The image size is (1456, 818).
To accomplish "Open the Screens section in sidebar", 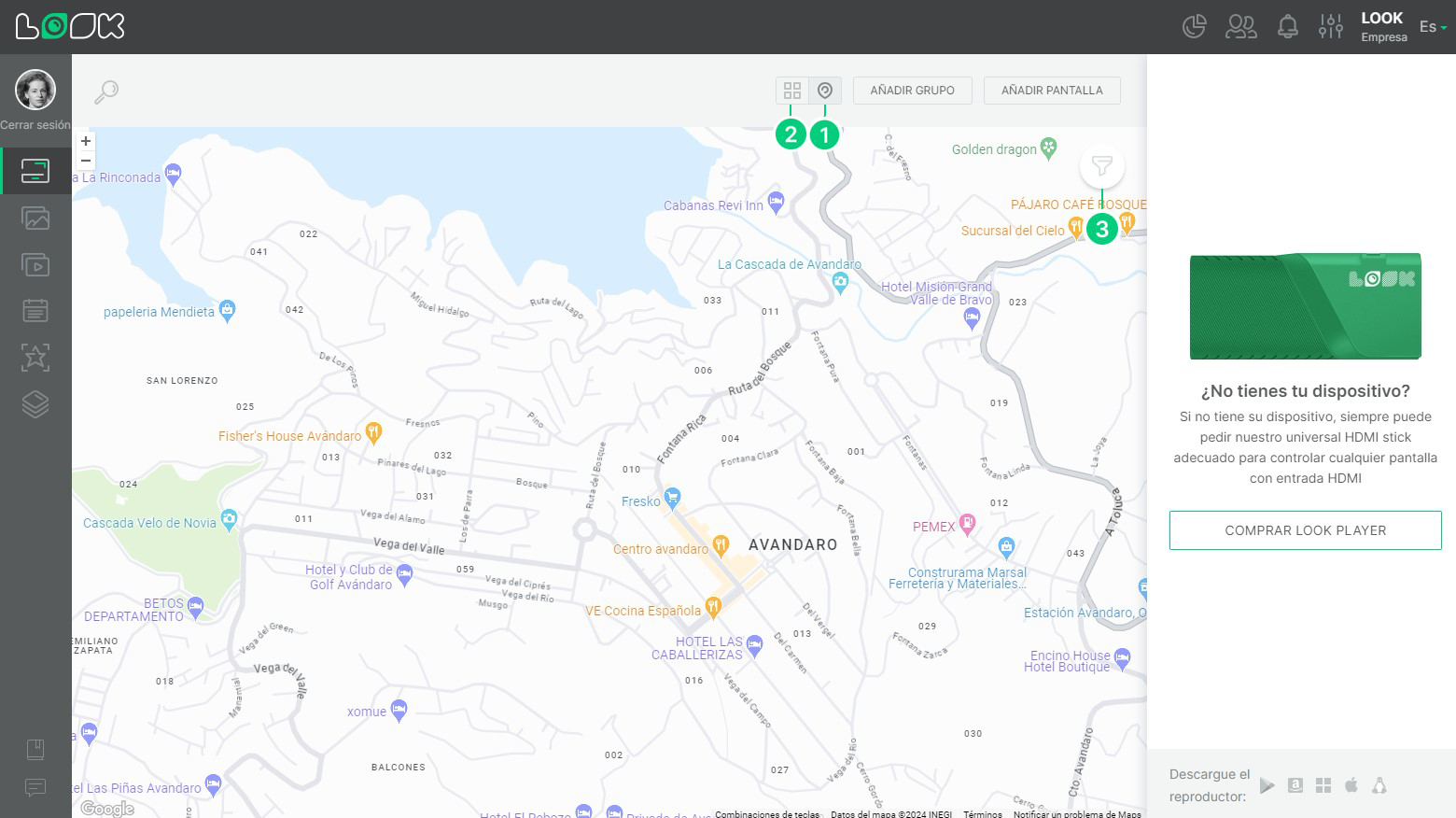I will coord(35,171).
